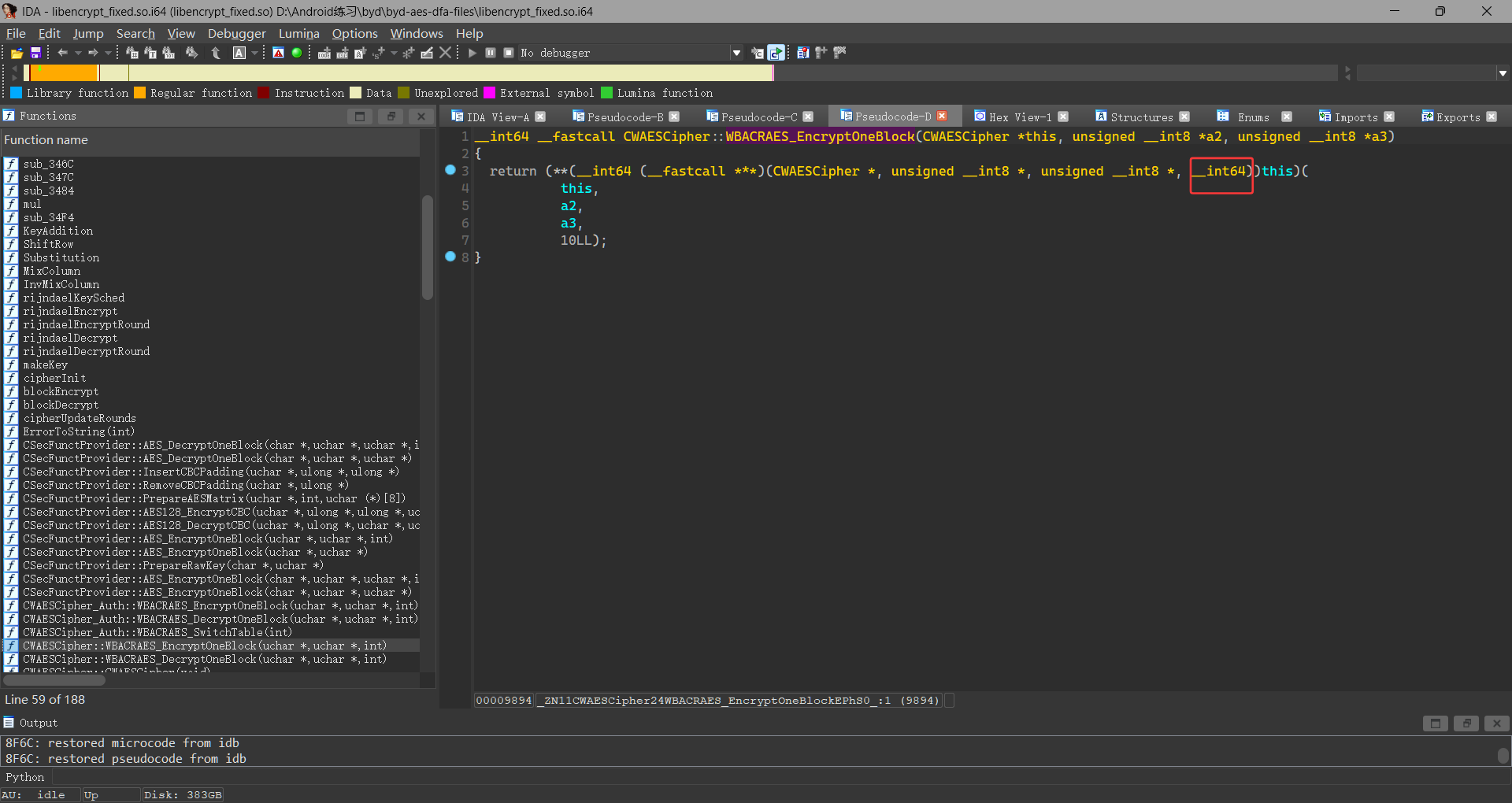1512x803 pixels.
Task: Click the open file toolbar icon
Action: (x=17, y=53)
